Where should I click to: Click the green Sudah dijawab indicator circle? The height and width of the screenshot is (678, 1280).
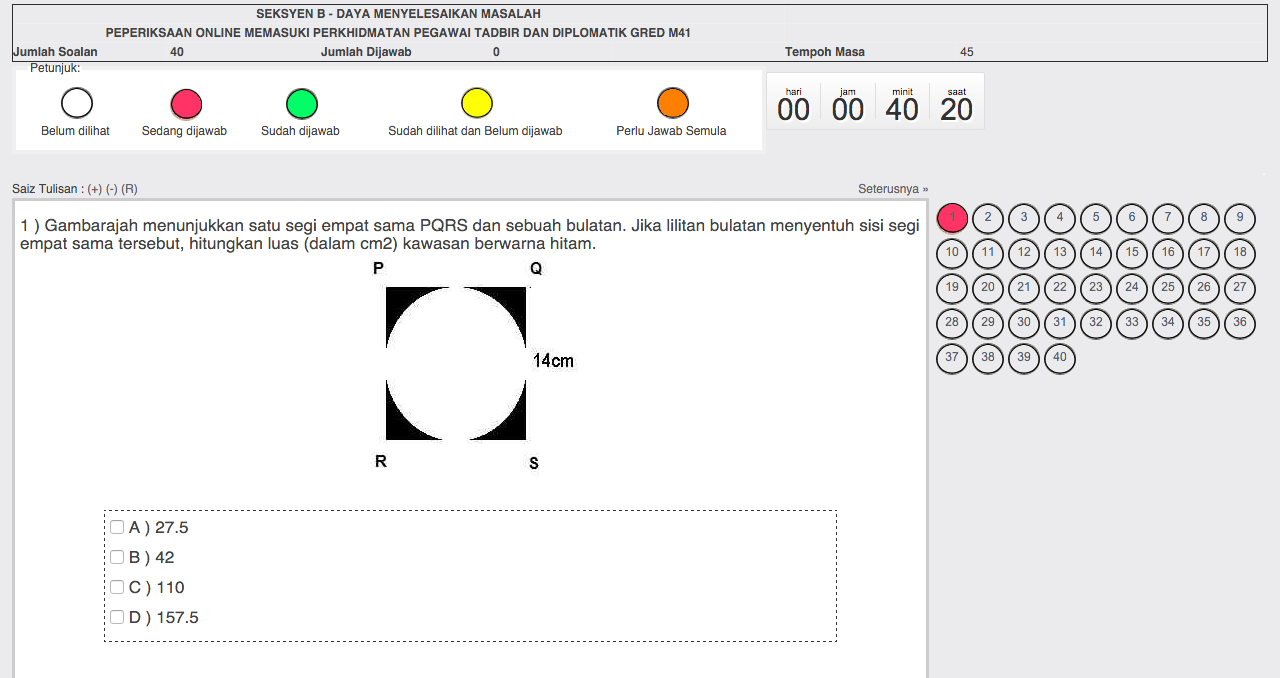coord(302,101)
